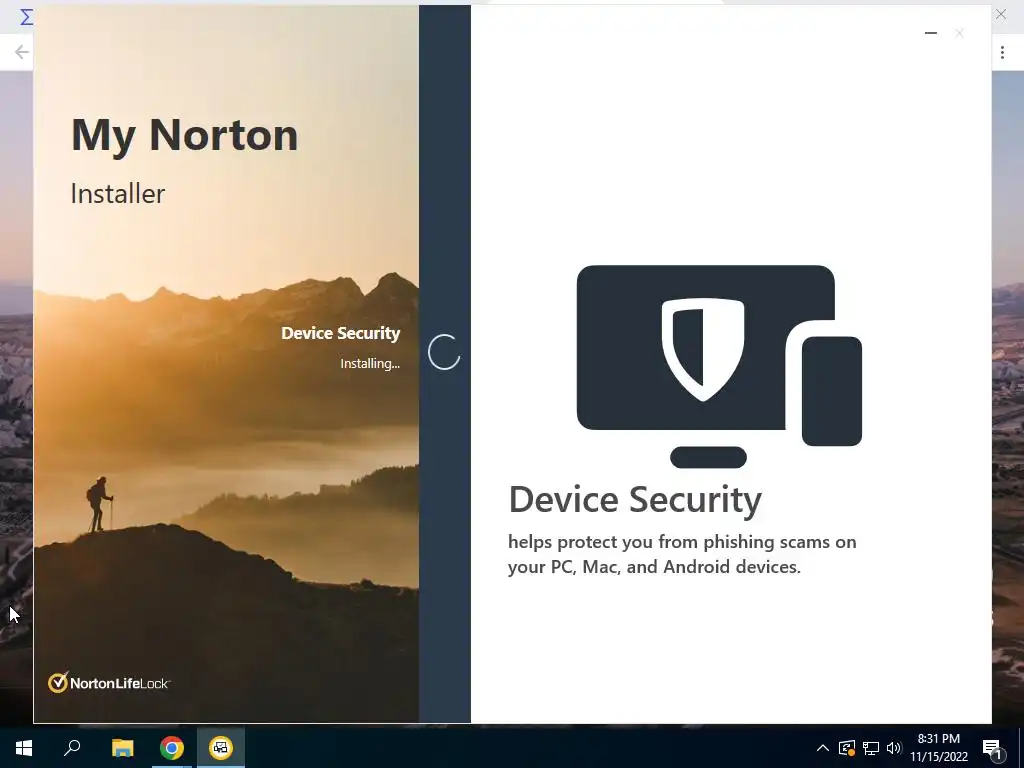Viewport: 1024px width, 768px height.
Task: Click the Device Security monitor shield graphic
Action: (x=719, y=366)
